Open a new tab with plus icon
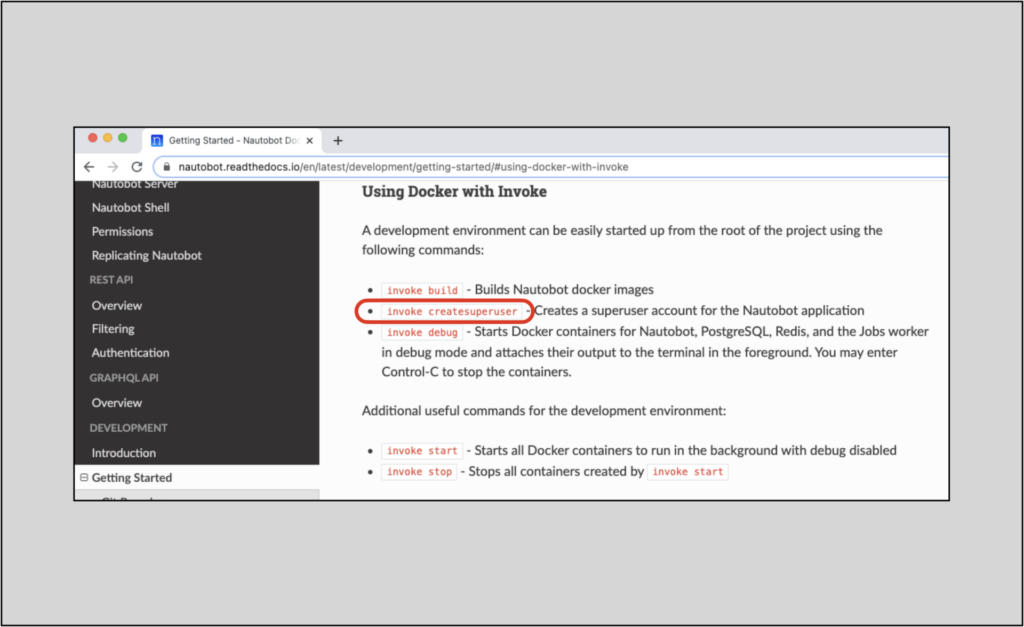 tap(338, 141)
